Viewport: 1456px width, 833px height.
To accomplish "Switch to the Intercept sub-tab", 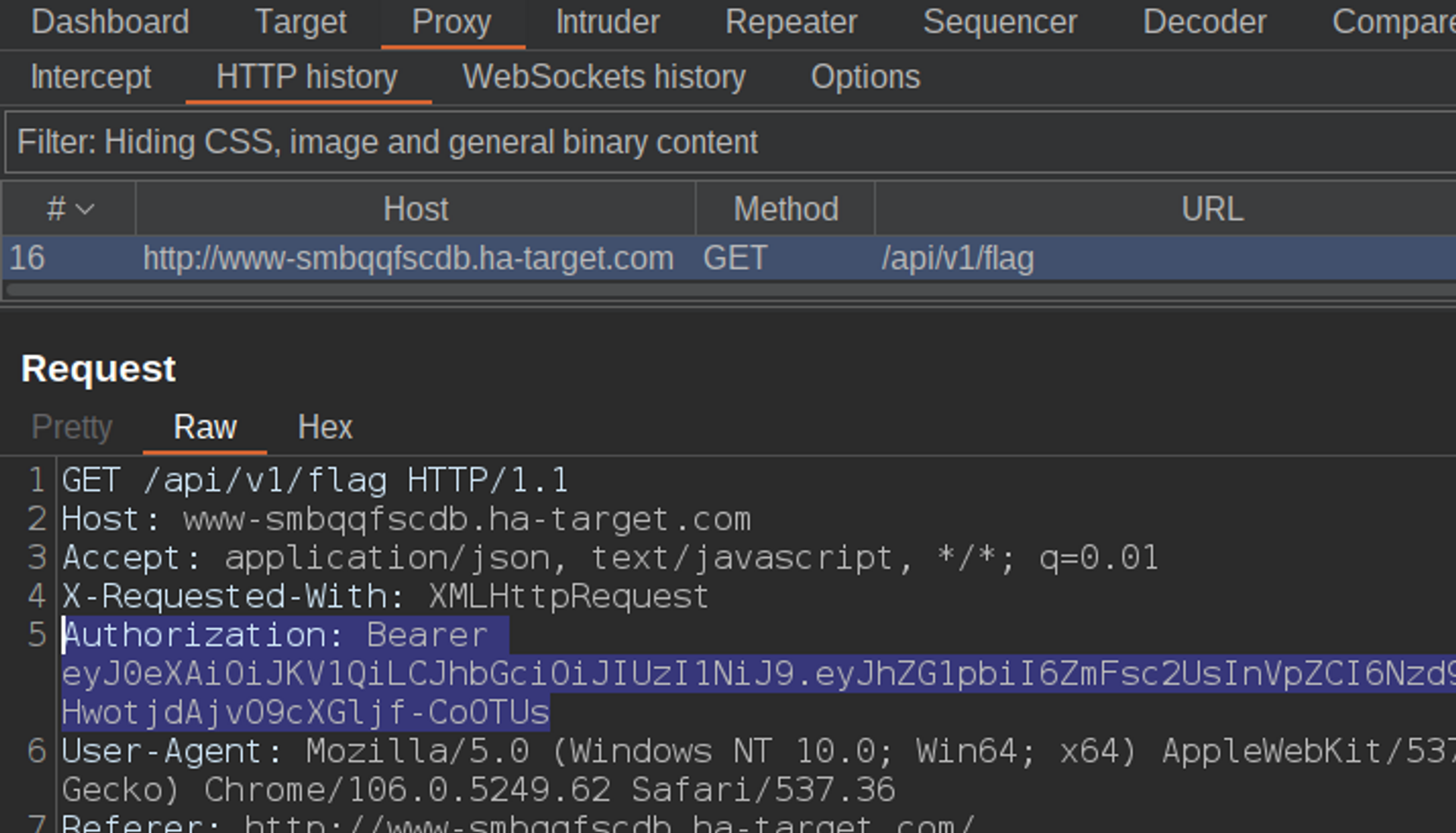I will tap(91, 77).
